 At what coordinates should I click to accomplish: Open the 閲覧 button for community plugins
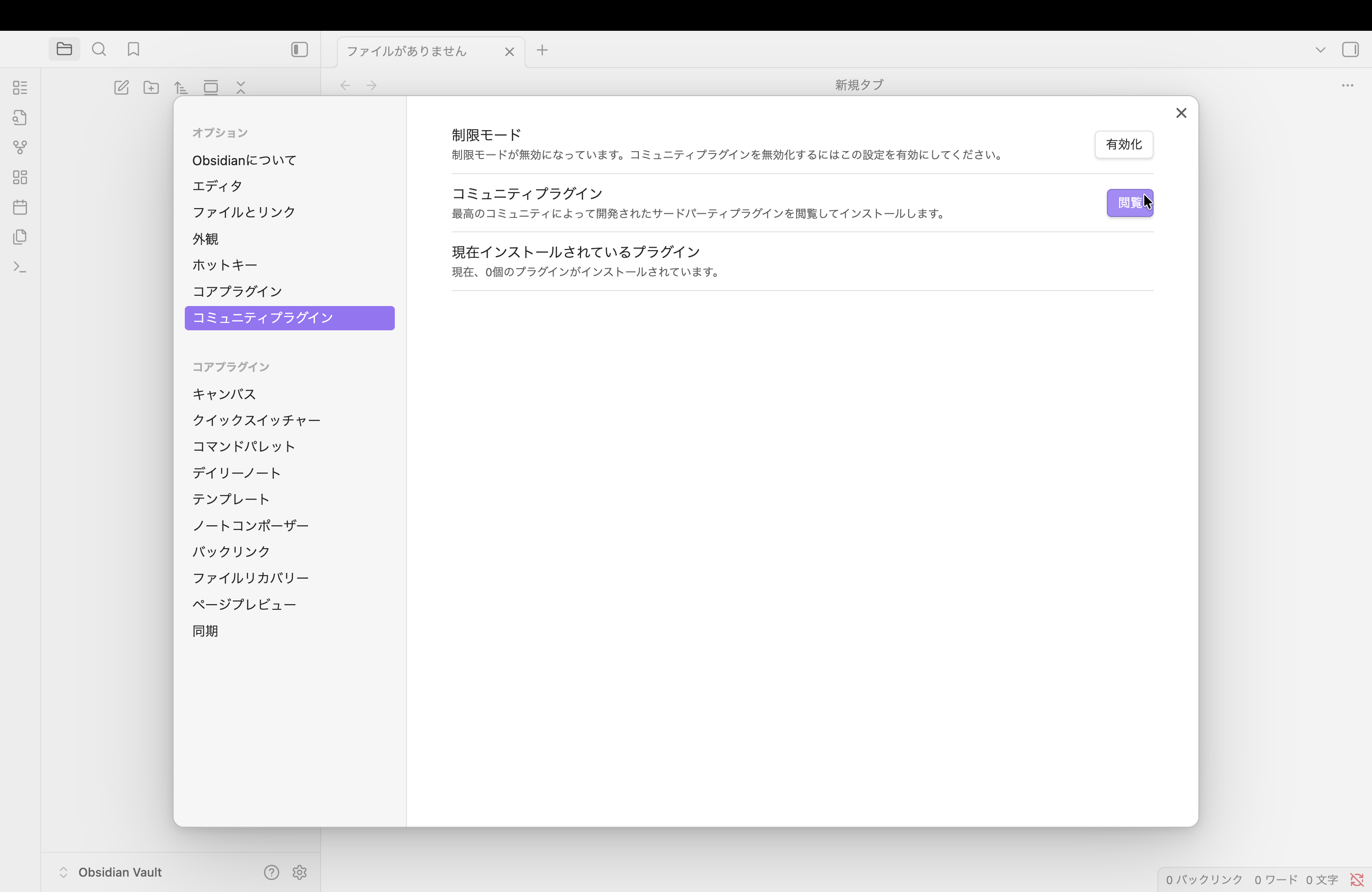pyautogui.click(x=1129, y=203)
